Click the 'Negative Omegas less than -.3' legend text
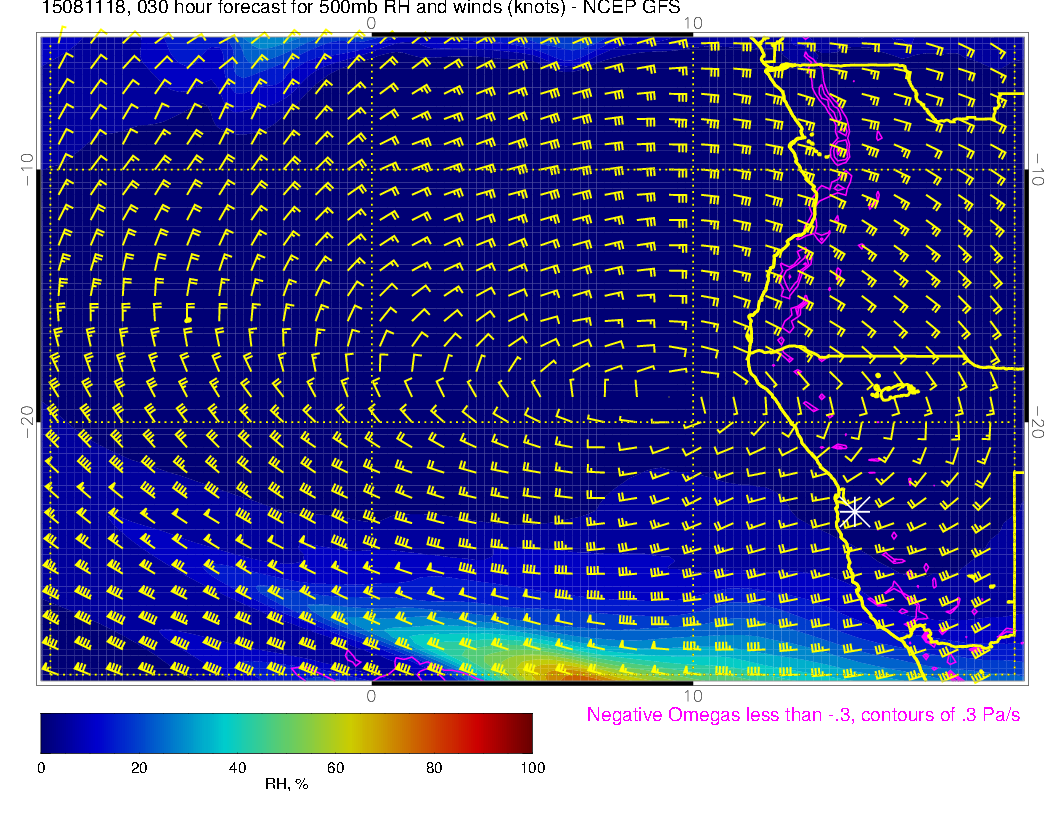 coord(803,714)
